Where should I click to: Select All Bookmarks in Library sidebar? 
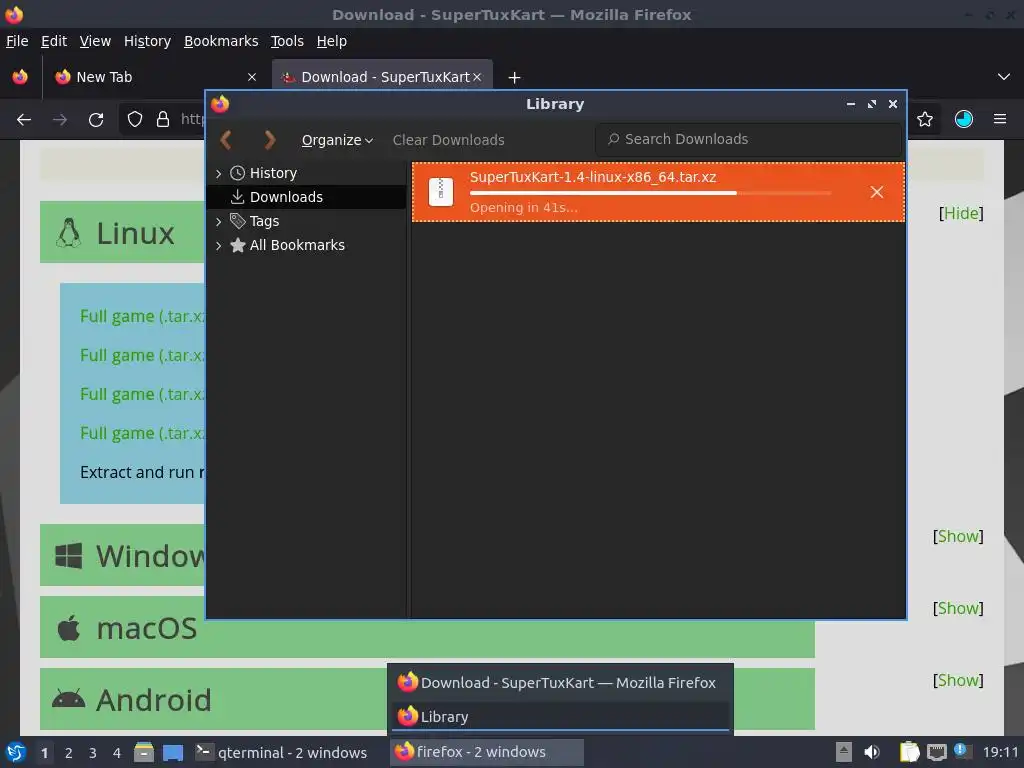click(306, 246)
